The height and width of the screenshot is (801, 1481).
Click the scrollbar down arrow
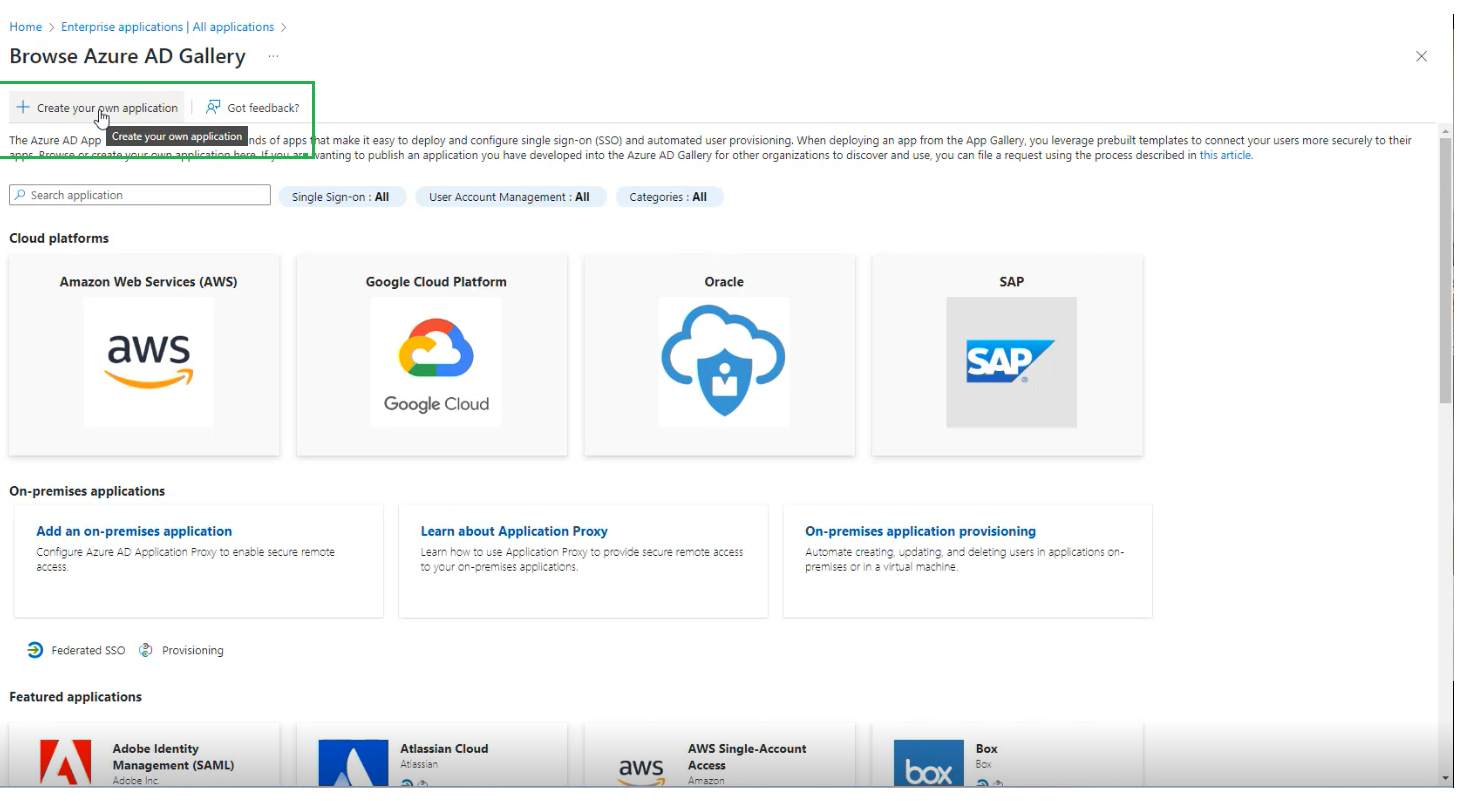click(1445, 778)
